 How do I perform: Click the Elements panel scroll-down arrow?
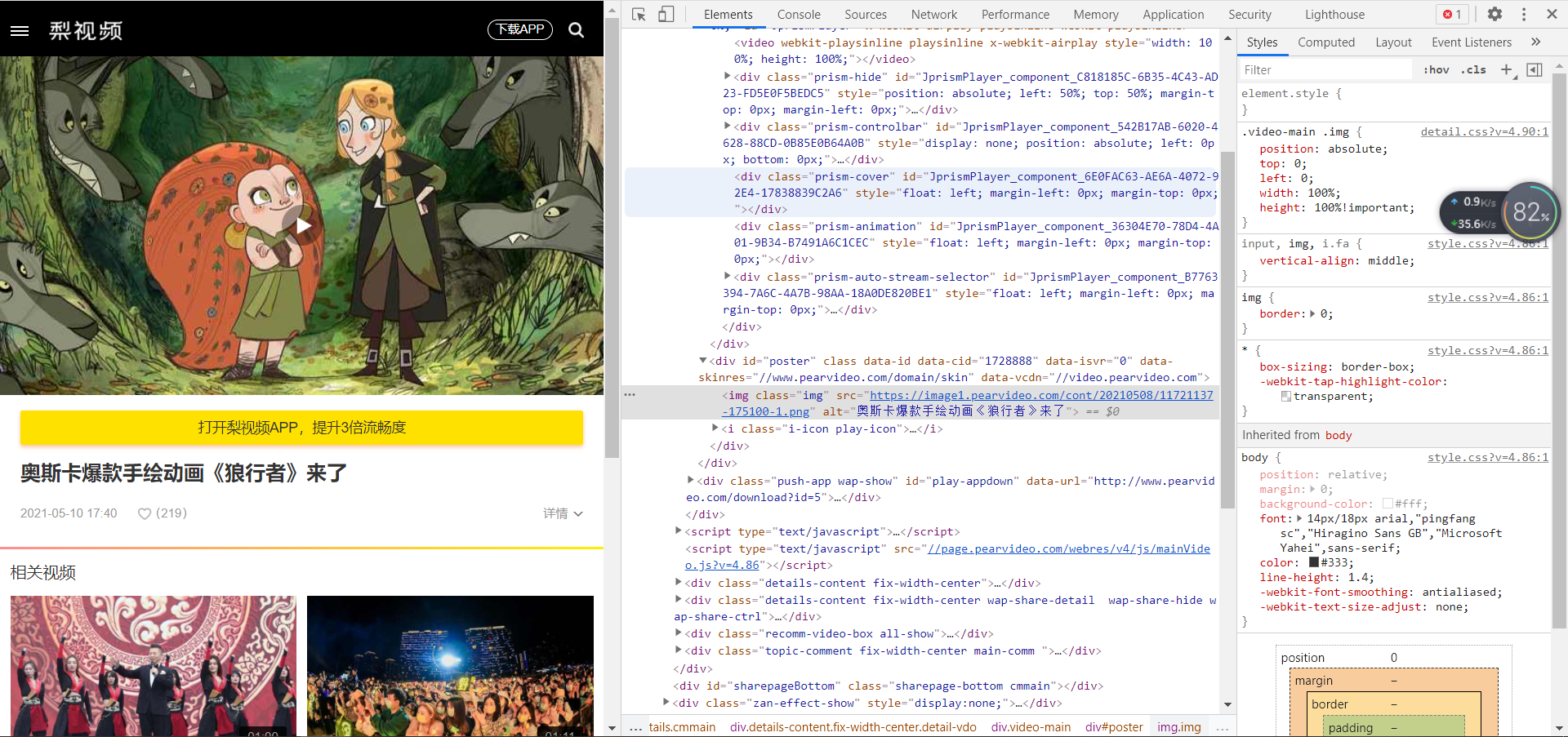pyautogui.click(x=1227, y=704)
